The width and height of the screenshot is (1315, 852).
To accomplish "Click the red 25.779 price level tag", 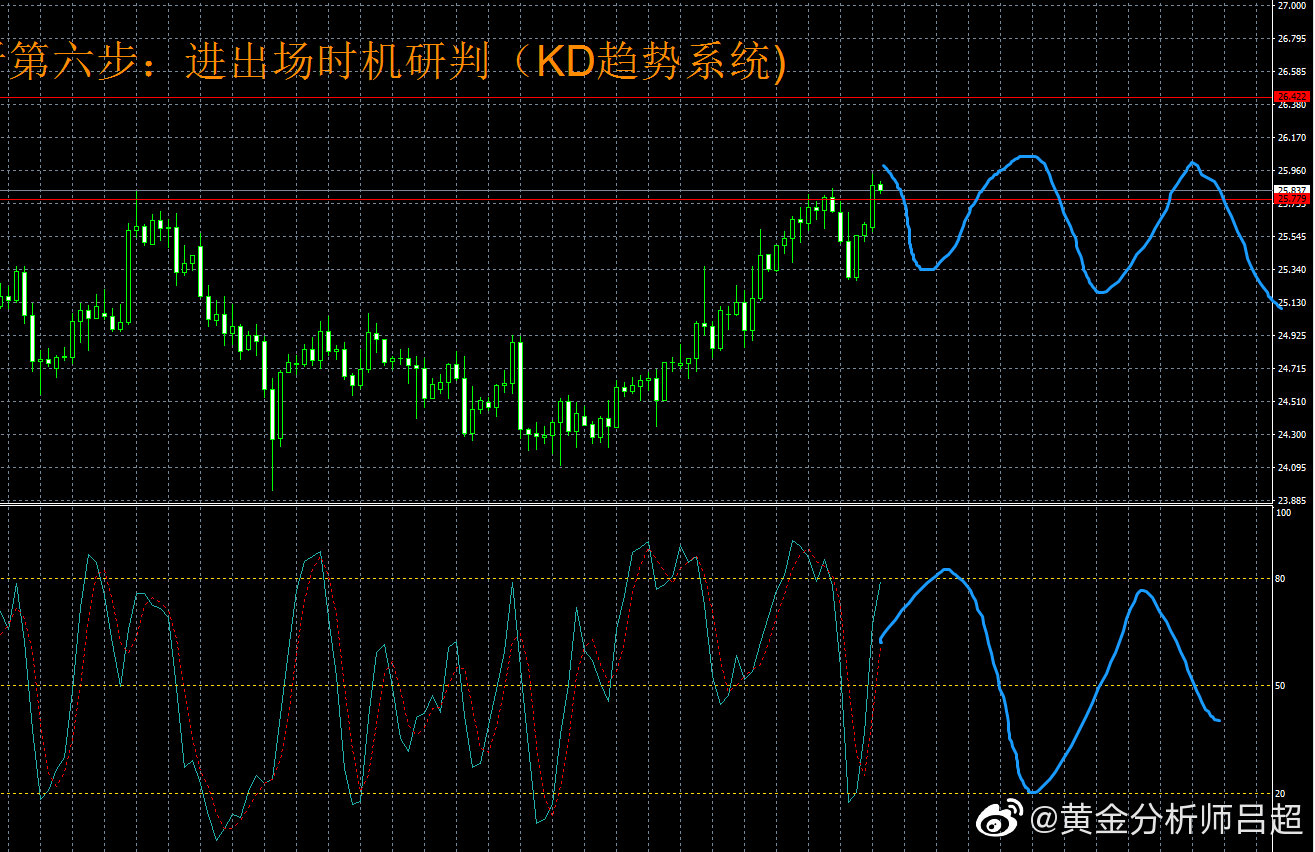I will 1292,200.
